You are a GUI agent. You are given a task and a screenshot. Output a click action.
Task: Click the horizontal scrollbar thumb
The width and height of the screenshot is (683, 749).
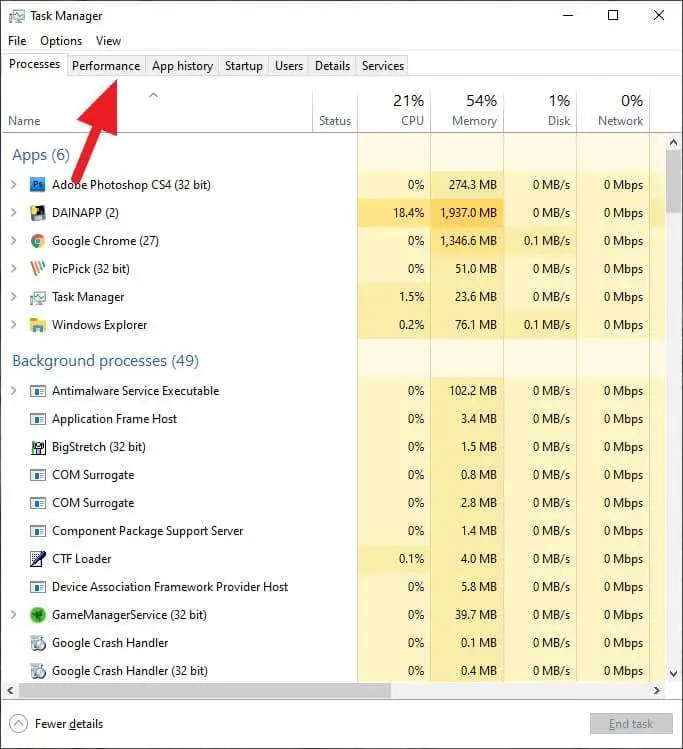tap(204, 690)
